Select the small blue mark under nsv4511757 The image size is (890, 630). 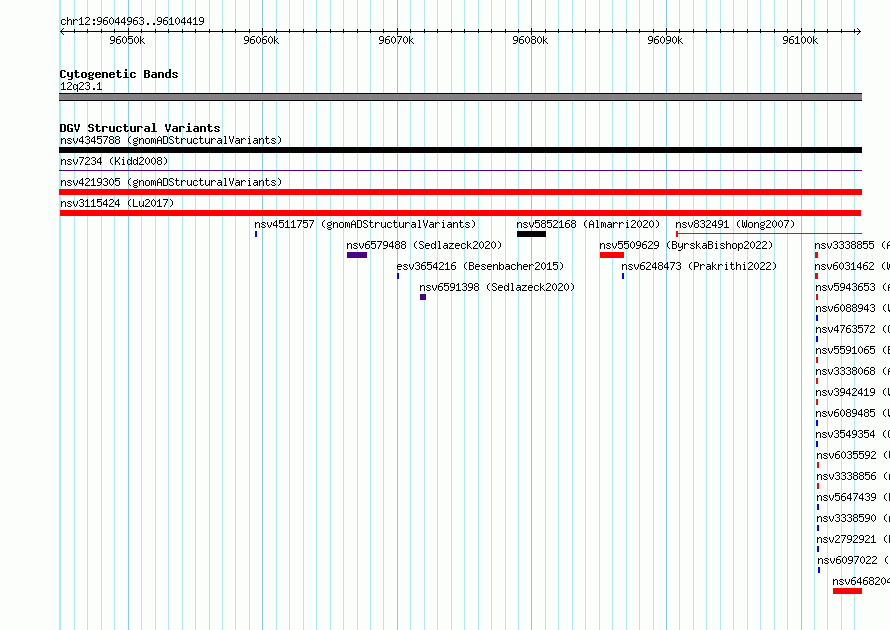256,234
